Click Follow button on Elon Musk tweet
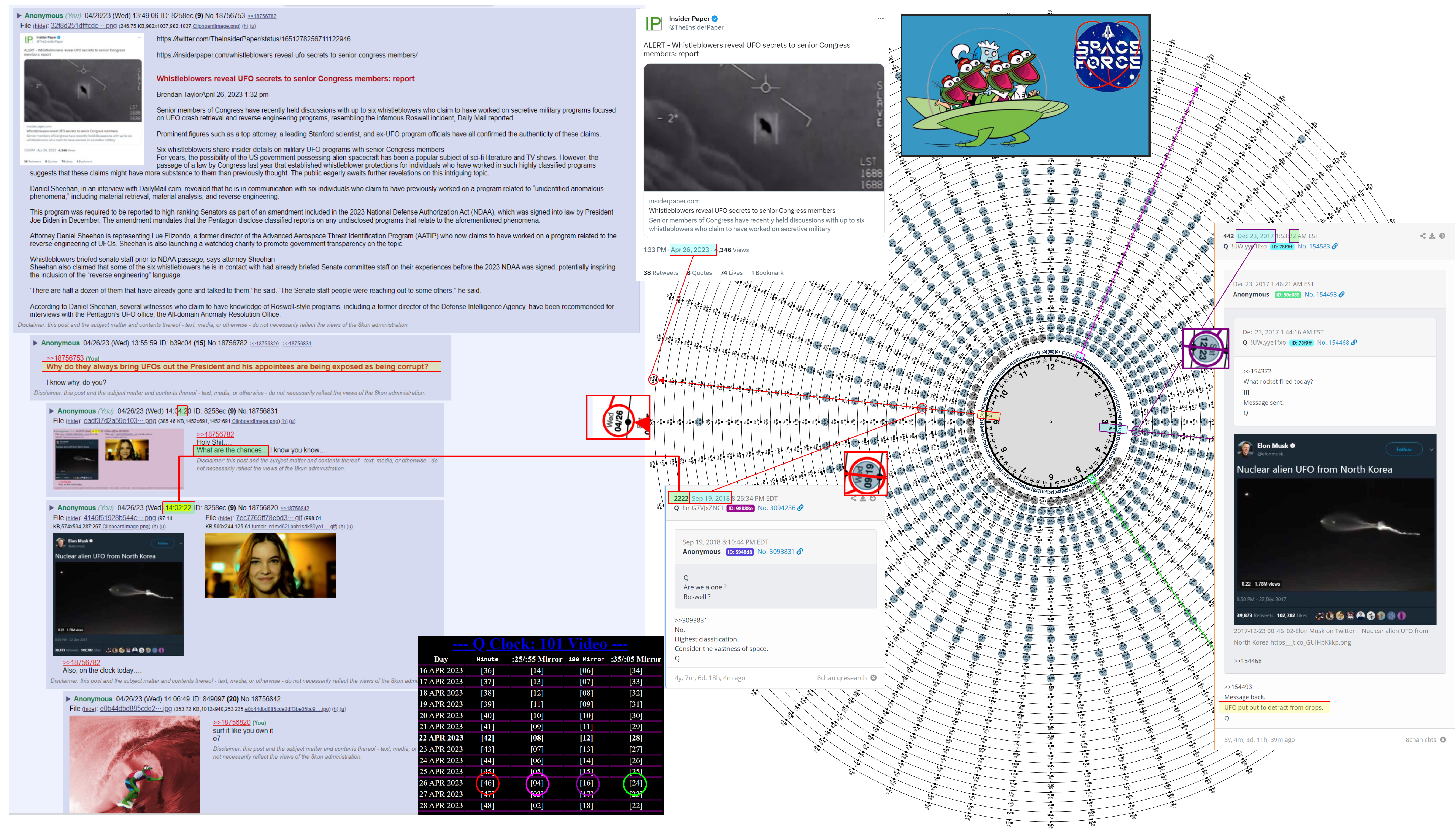Screen dimensions: 1456x837 pyautogui.click(x=1404, y=449)
